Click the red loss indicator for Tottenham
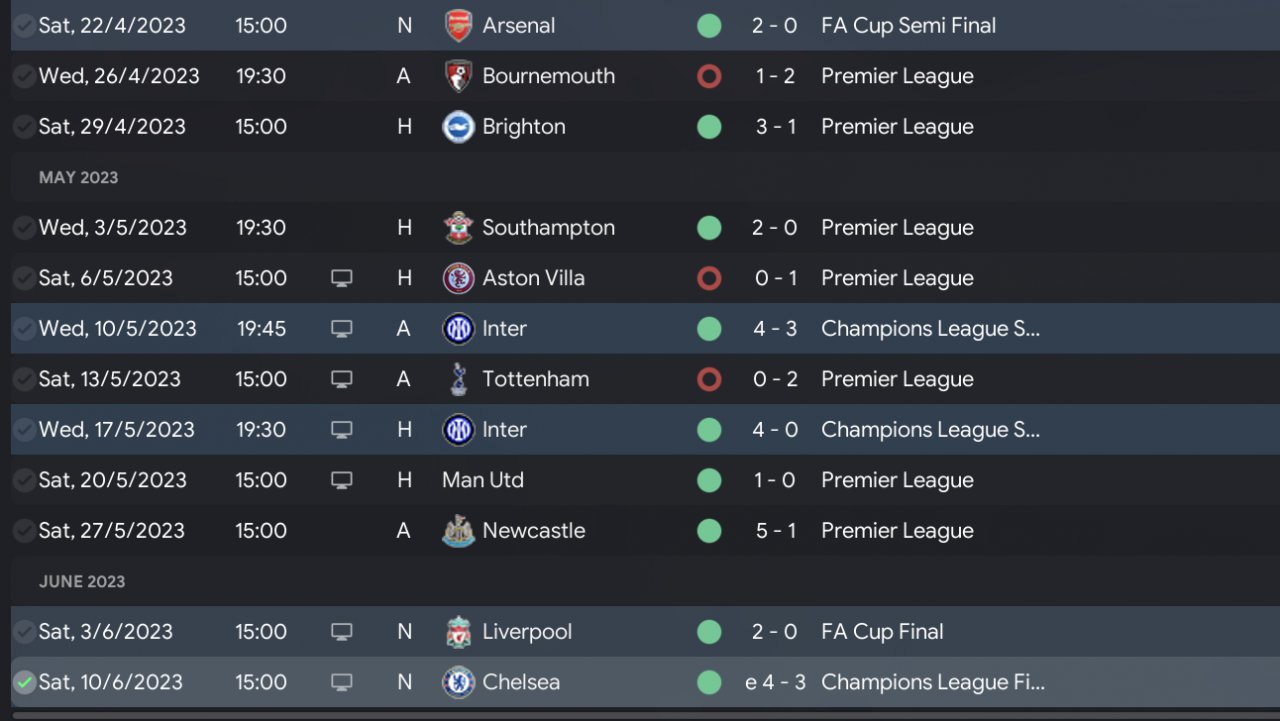Viewport: 1280px width, 721px height. click(709, 380)
